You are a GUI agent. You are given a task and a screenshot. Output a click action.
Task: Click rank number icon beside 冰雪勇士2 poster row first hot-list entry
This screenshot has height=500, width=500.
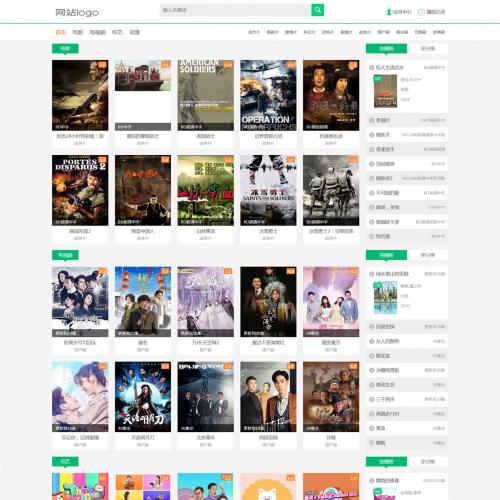(371, 67)
